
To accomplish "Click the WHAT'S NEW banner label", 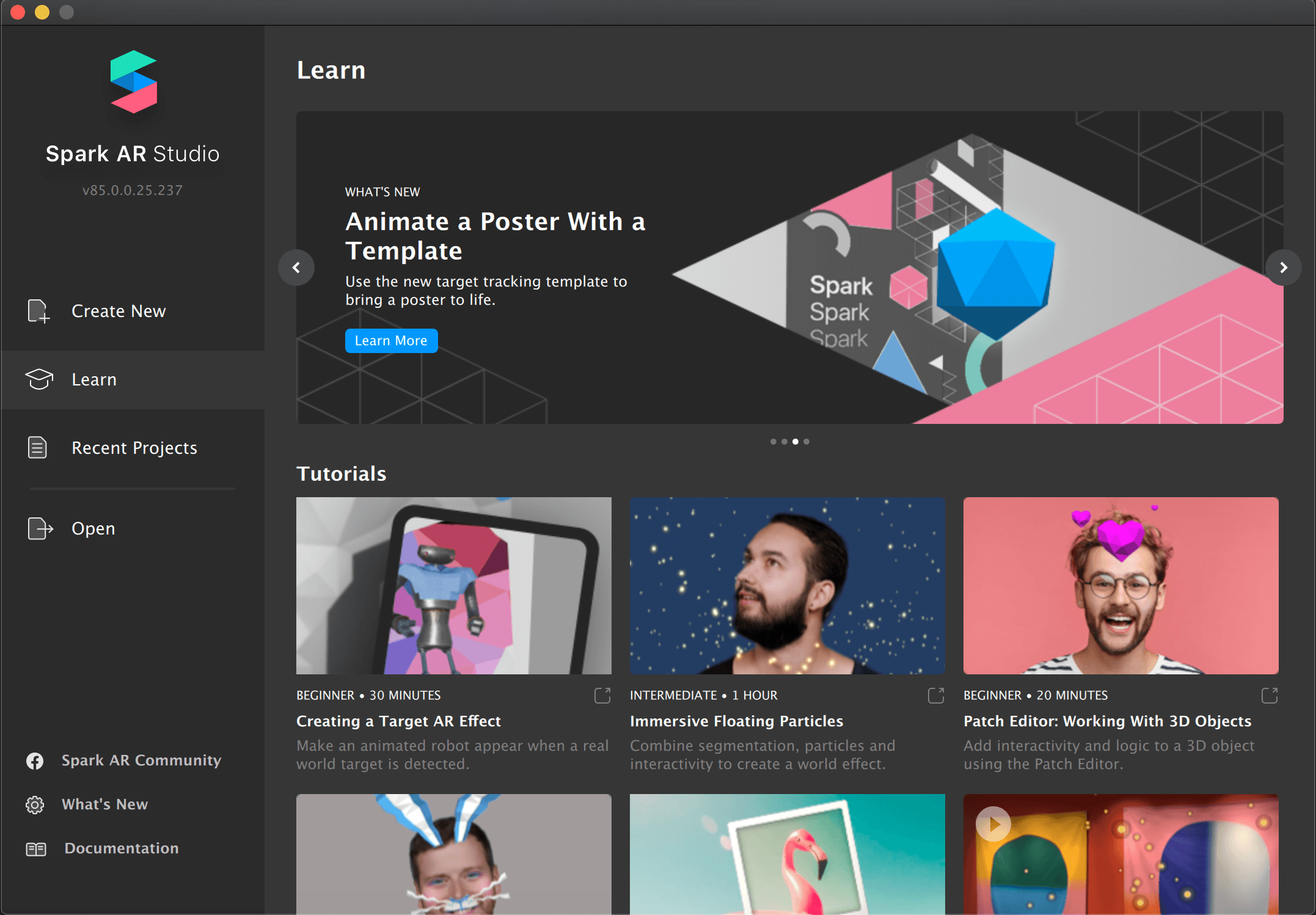I will click(x=382, y=192).
